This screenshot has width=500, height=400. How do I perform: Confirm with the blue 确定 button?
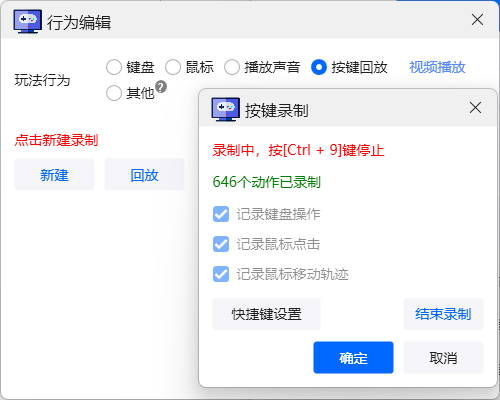353,357
